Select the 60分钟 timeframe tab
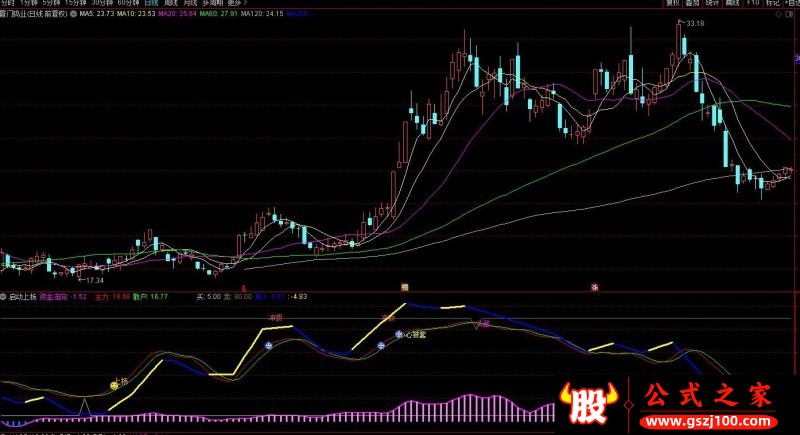Viewport: 800px width, 435px height. click(129, 3)
